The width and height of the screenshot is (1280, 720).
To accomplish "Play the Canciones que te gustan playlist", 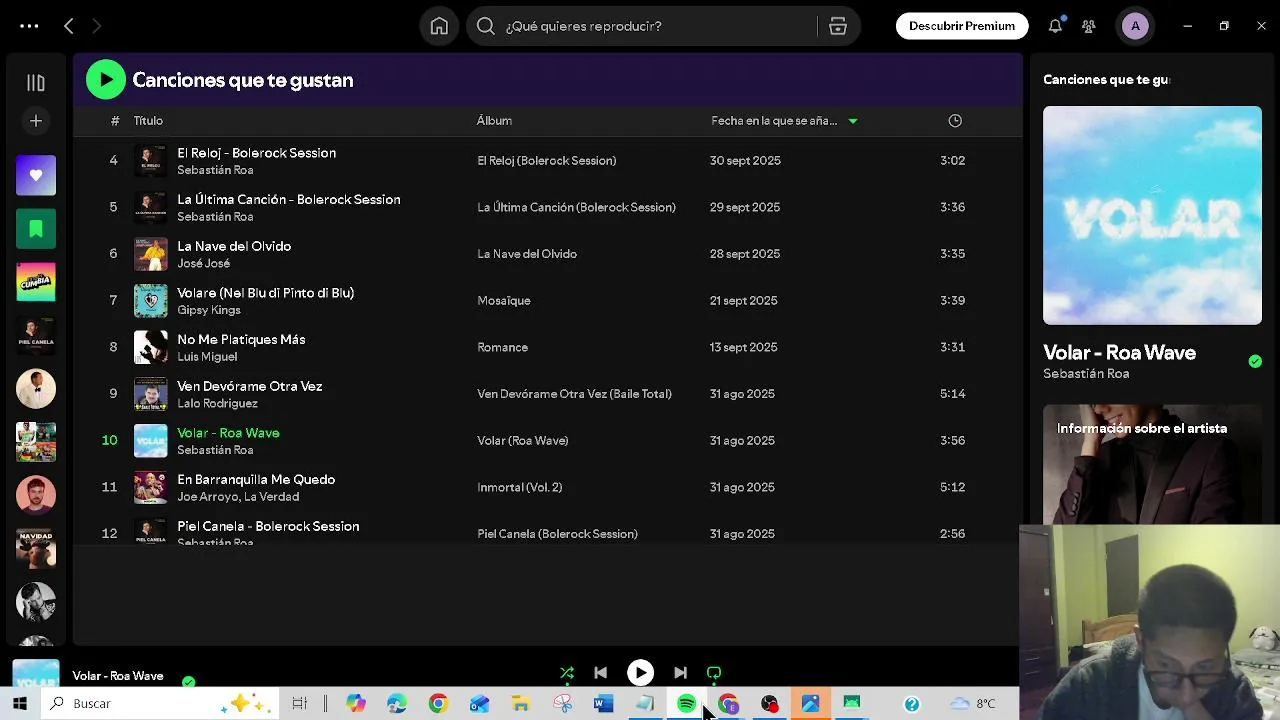I will click(x=105, y=80).
